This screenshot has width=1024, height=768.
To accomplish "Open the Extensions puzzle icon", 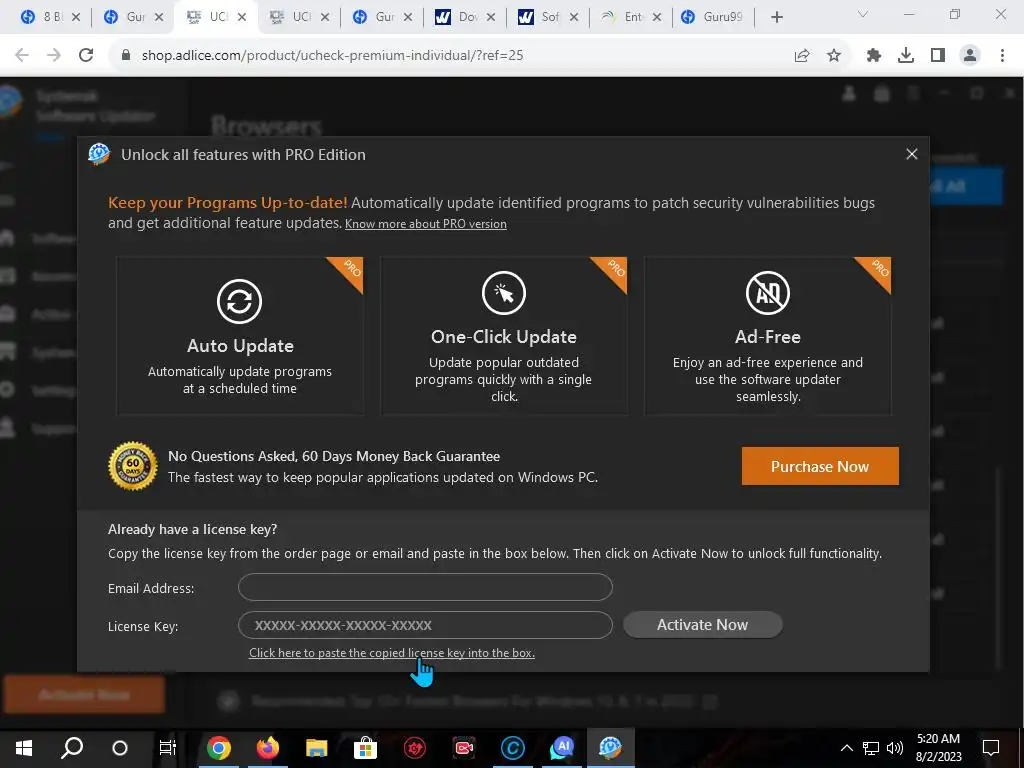I will (x=874, y=56).
